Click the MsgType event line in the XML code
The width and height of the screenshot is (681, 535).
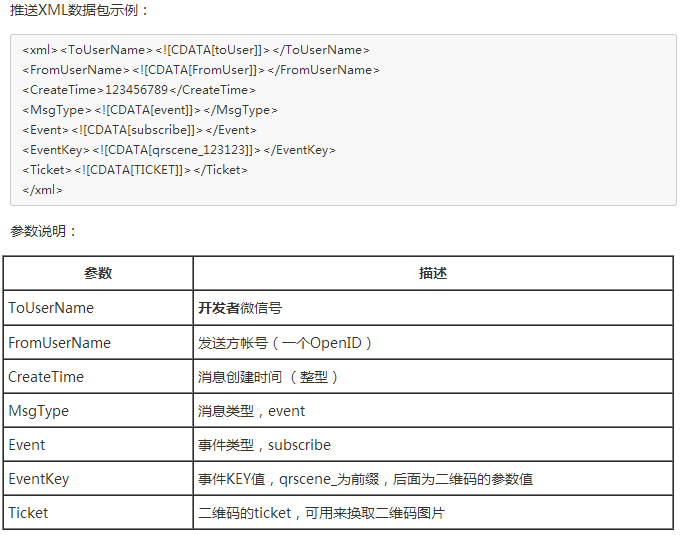(x=150, y=110)
